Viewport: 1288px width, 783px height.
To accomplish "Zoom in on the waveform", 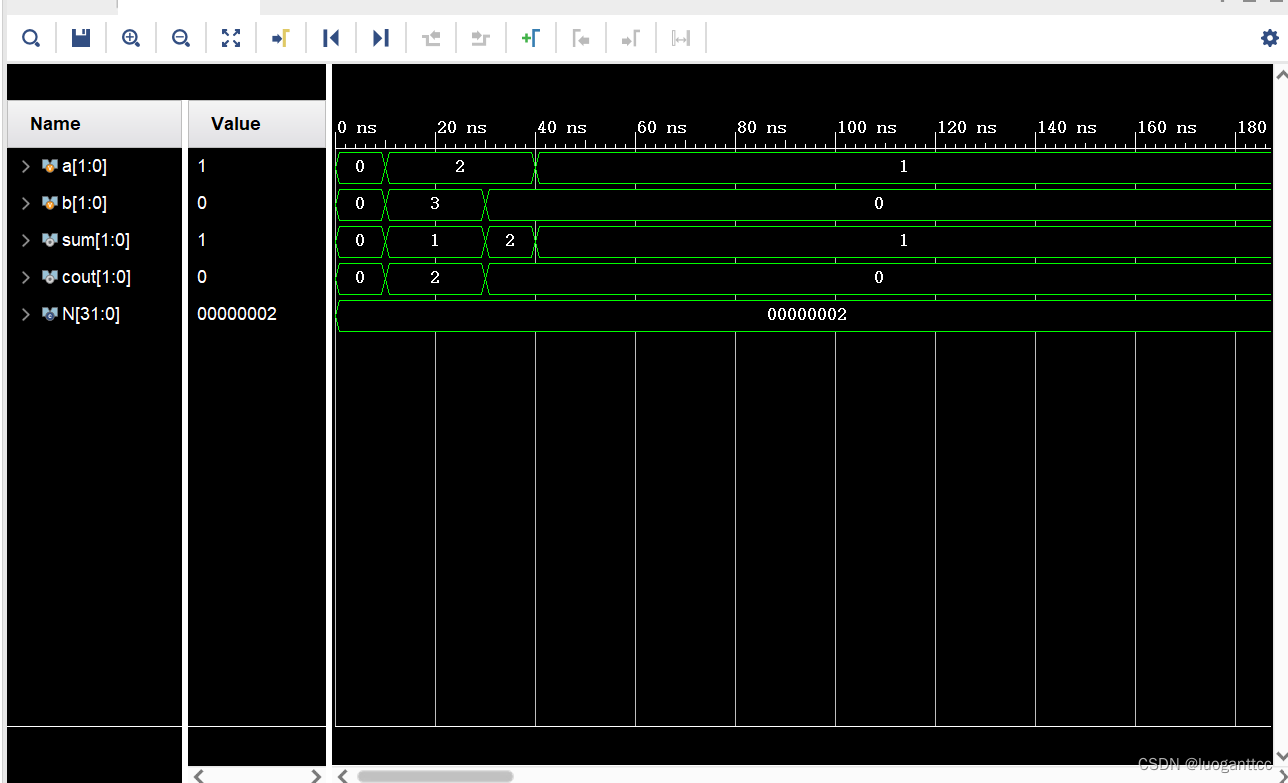I will 131,37.
